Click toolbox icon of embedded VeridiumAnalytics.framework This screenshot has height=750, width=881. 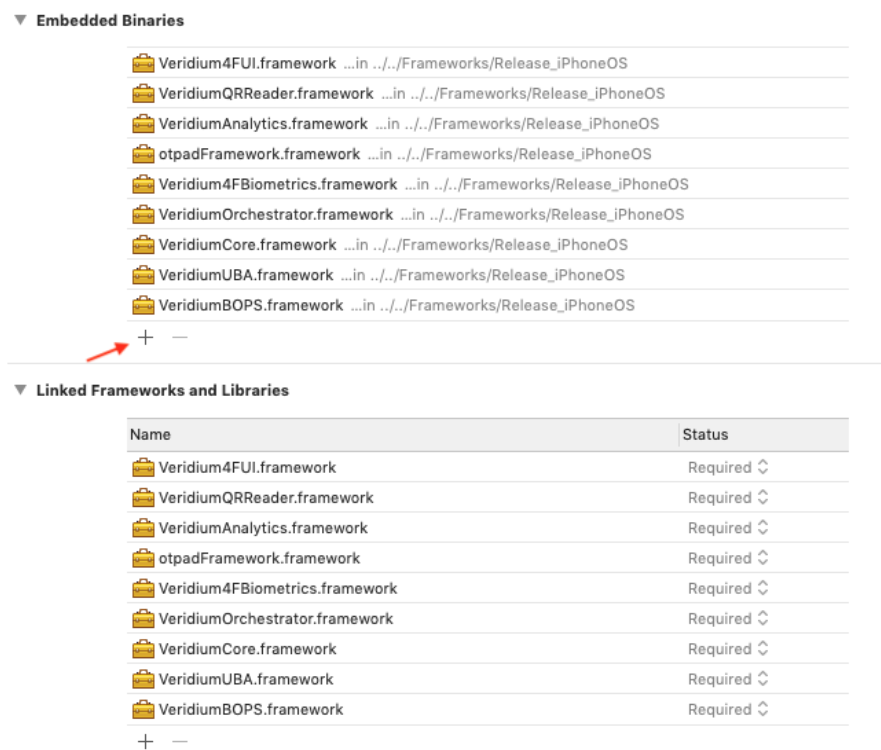pos(143,124)
